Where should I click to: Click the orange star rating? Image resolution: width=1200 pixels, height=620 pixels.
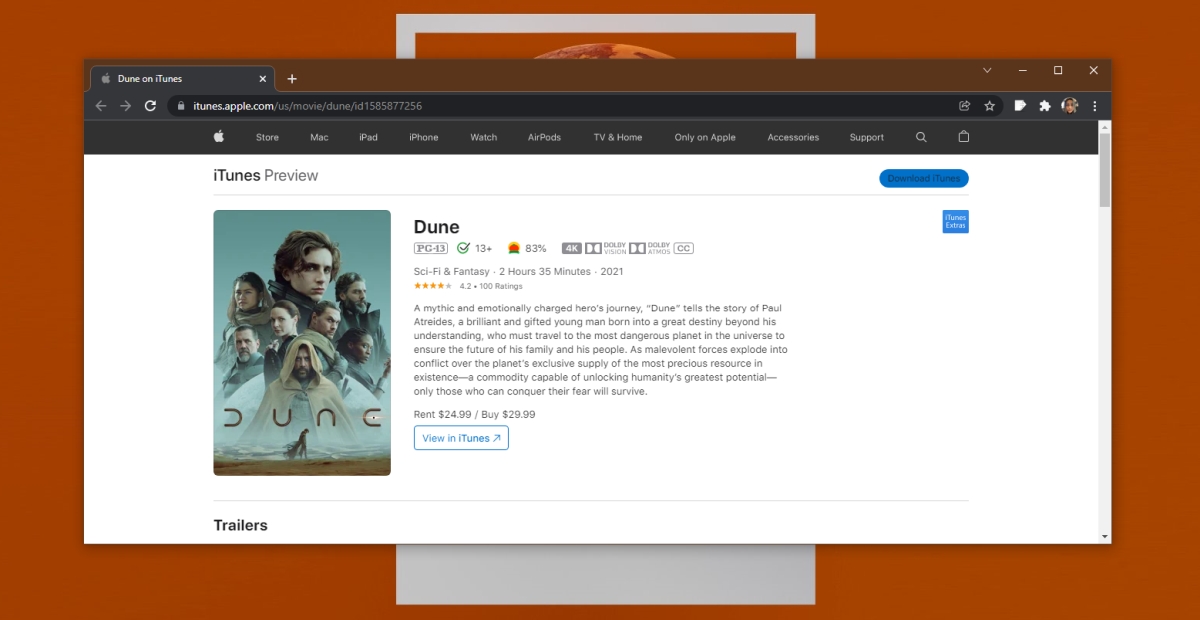tap(433, 286)
